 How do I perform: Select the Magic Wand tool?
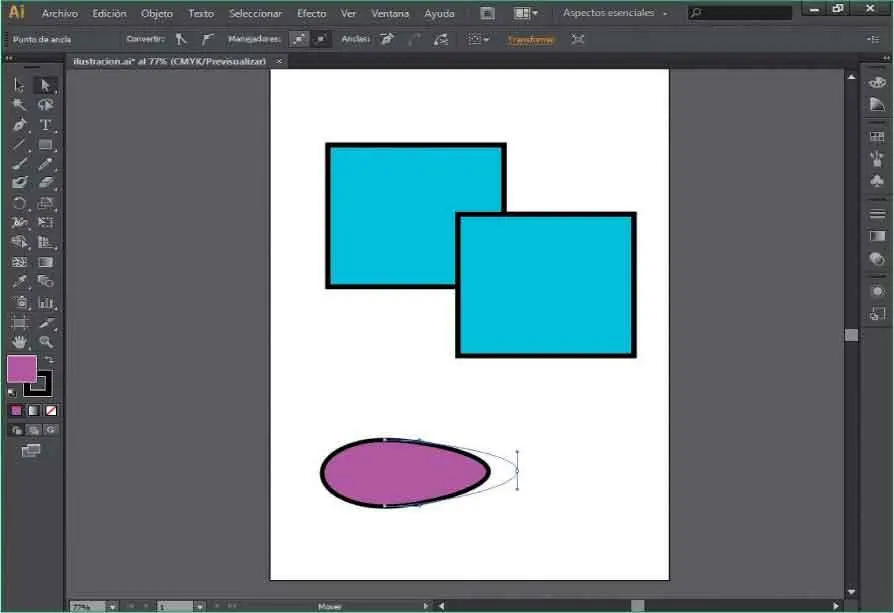[x=19, y=105]
